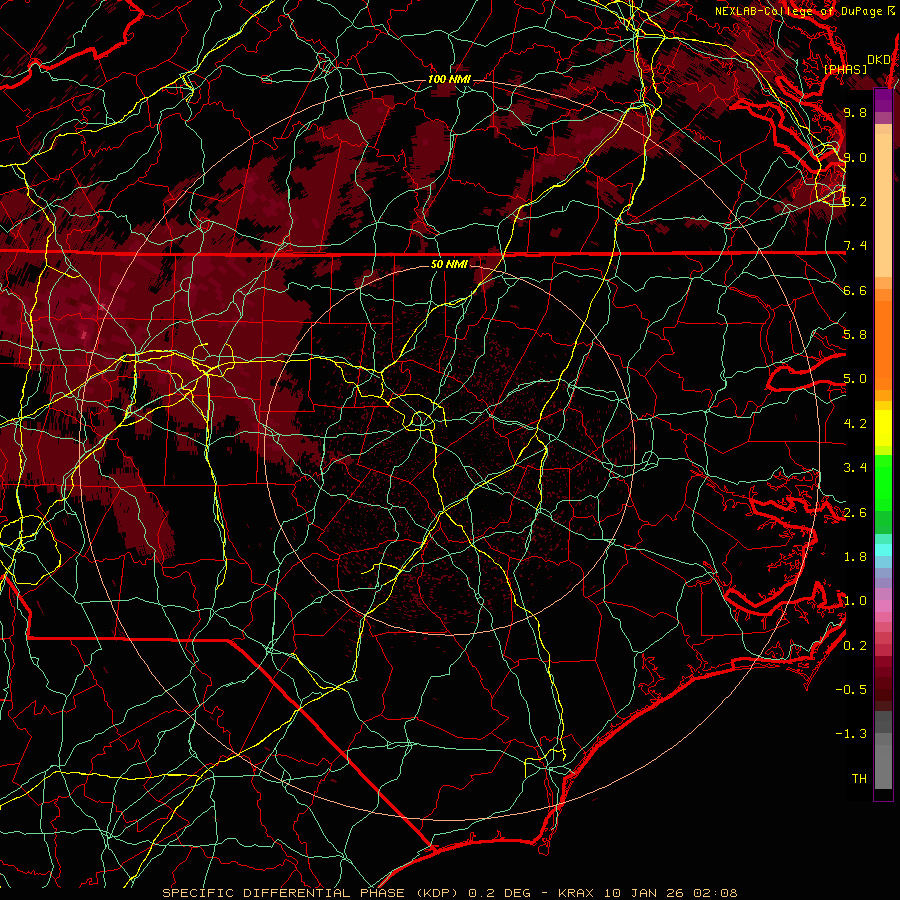The height and width of the screenshot is (900, 900).
Task: Pick the bright yellow color bar segment
Action: [x=883, y=428]
